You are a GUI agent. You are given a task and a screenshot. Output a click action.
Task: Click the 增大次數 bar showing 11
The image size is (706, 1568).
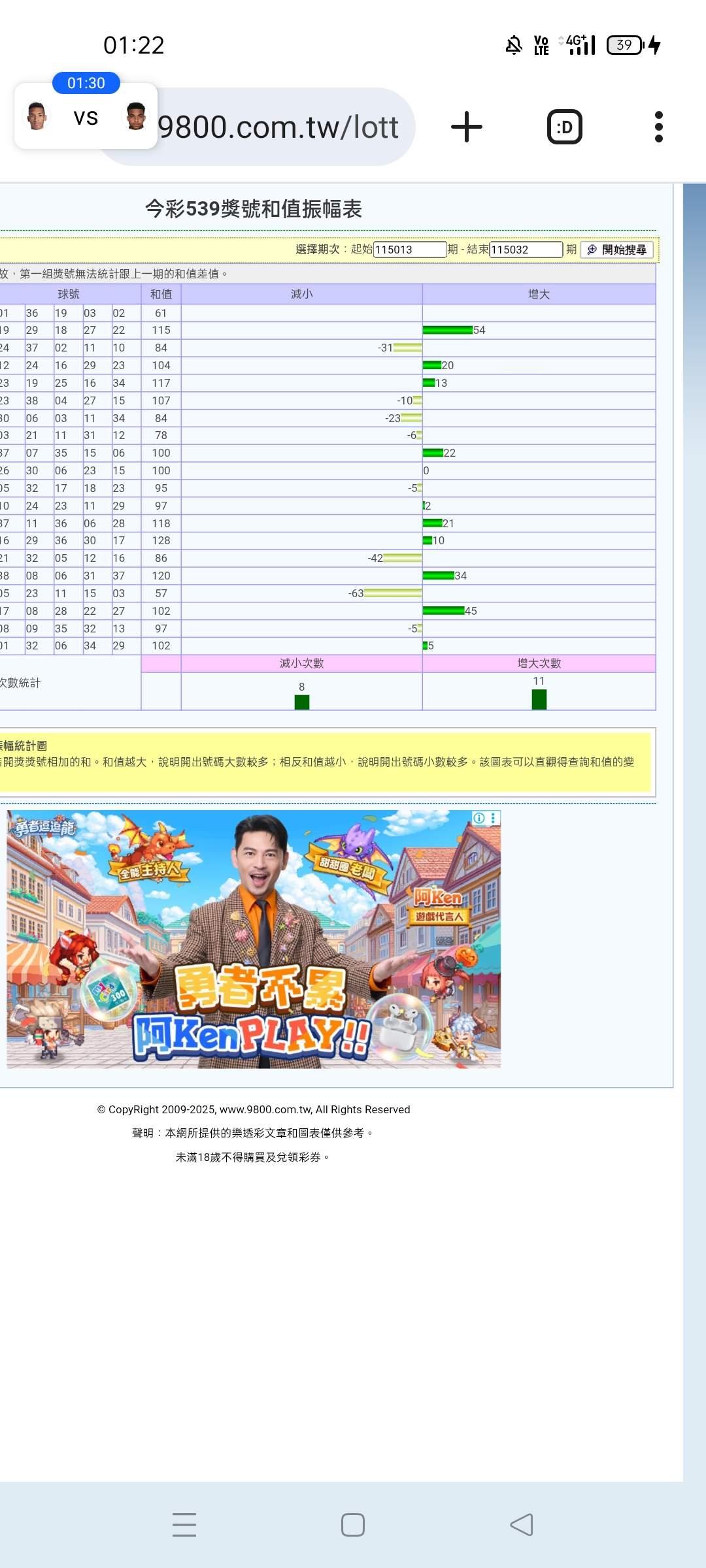coord(539,699)
